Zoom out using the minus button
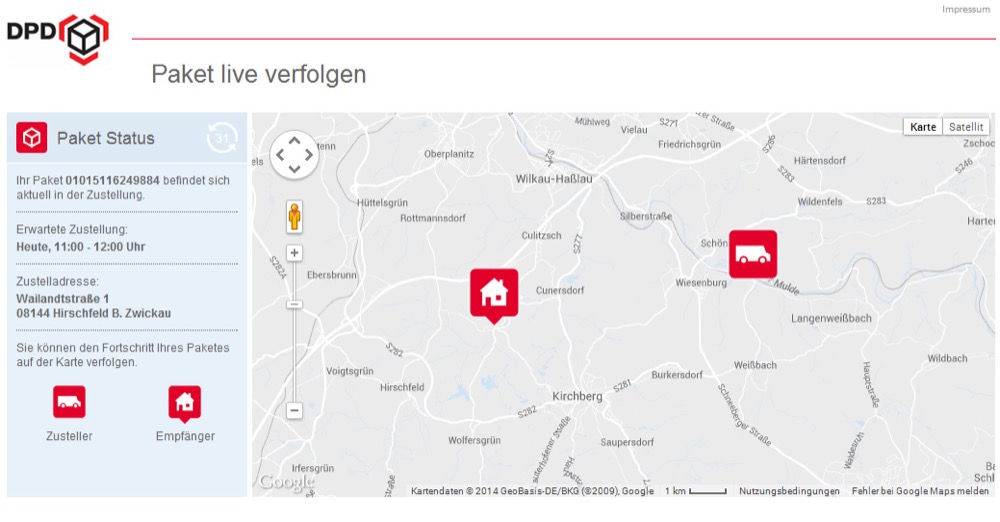Screen dimensions: 1000x522 [294, 410]
